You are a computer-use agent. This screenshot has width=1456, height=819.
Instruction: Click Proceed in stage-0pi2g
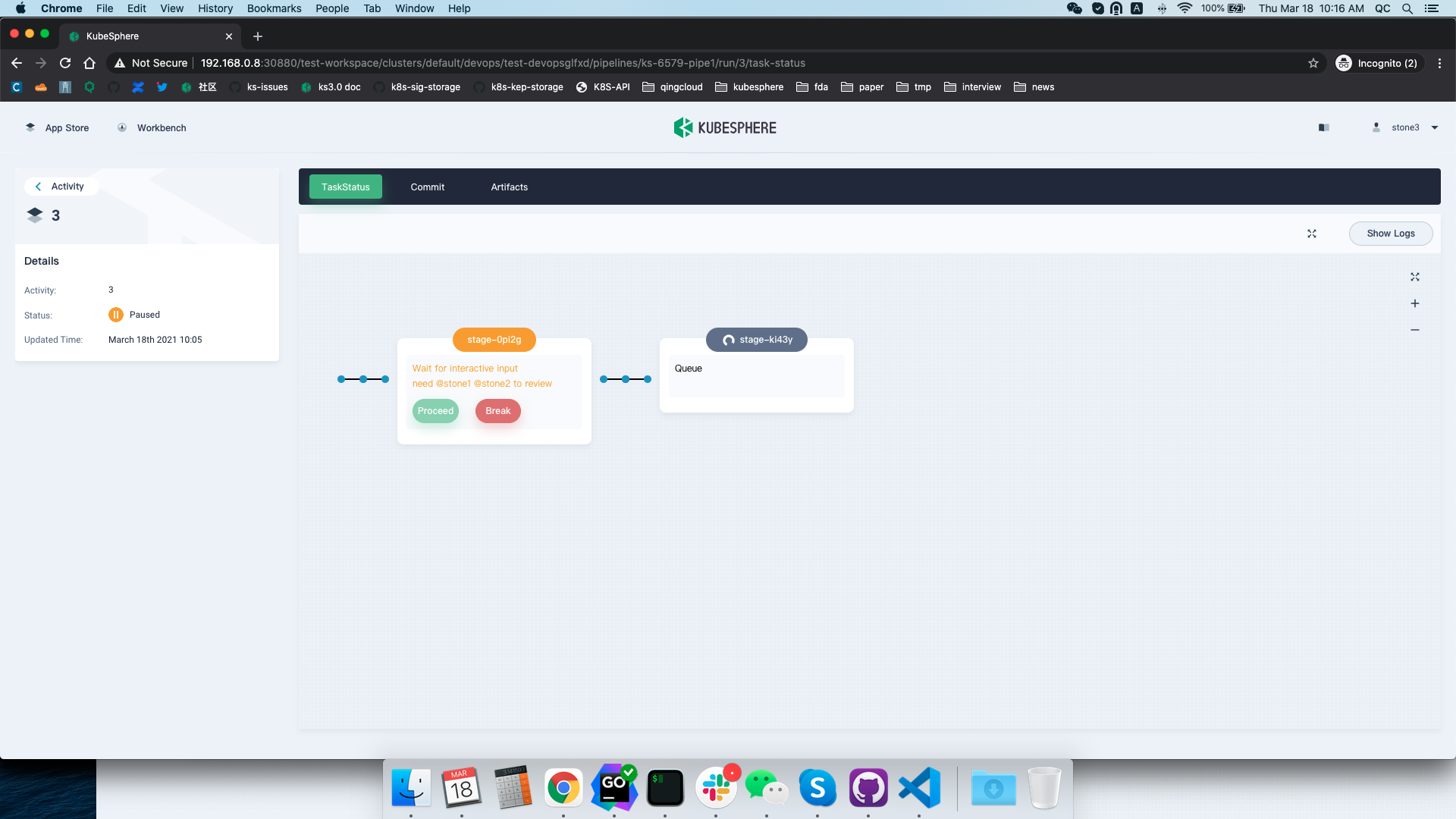click(x=435, y=411)
